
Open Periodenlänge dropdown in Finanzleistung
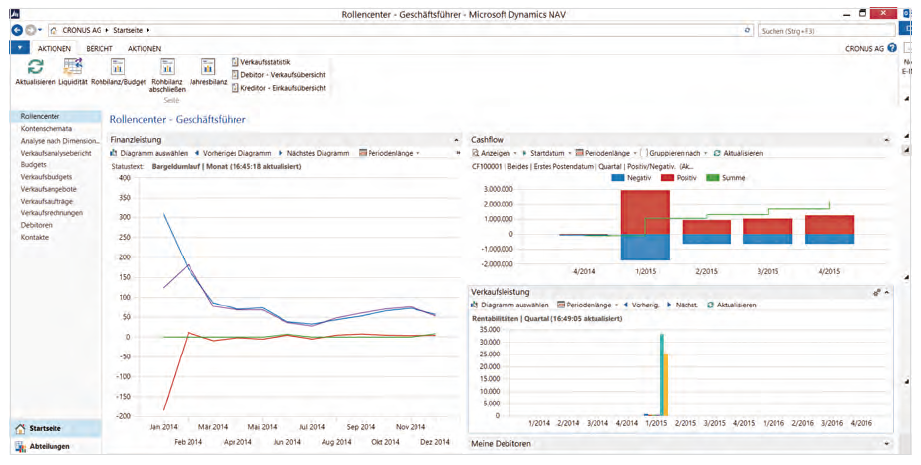[389, 153]
